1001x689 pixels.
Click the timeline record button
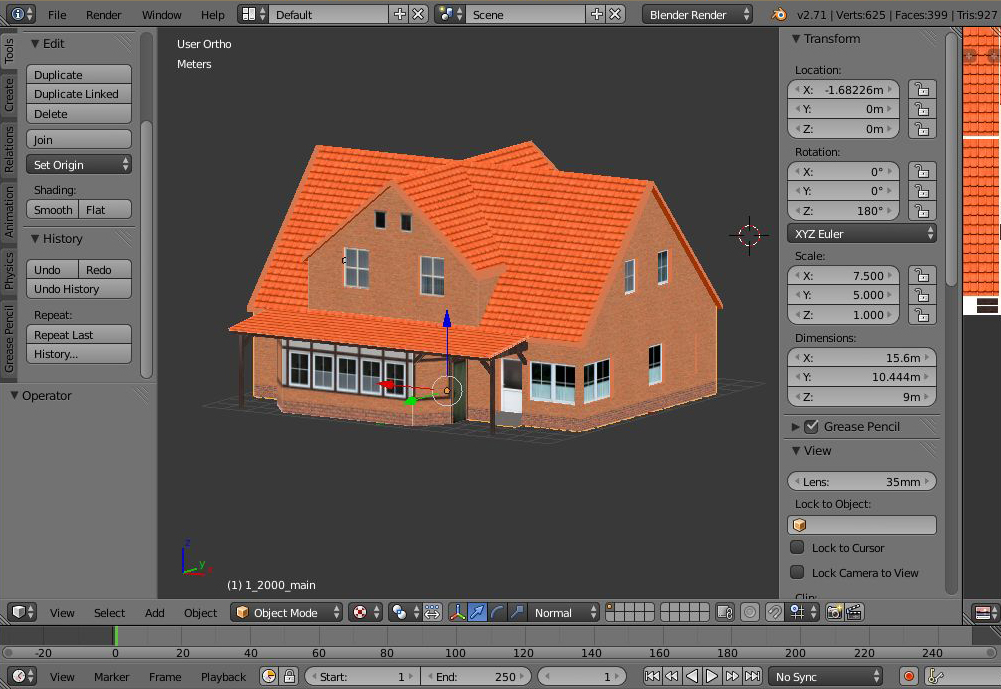pyautogui.click(x=909, y=677)
